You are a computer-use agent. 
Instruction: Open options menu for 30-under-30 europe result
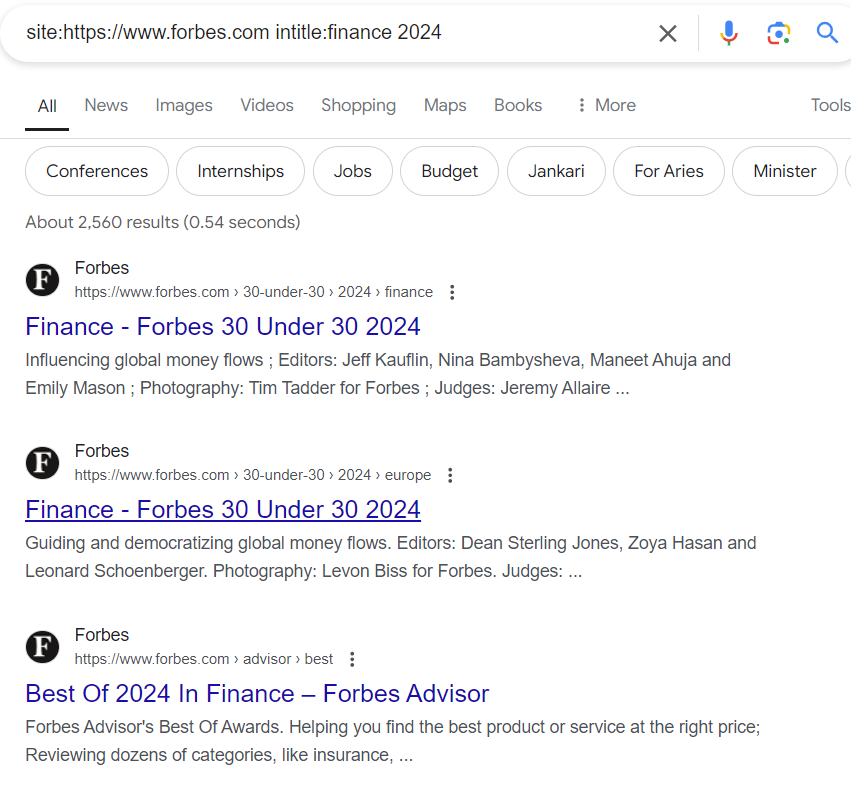450,475
